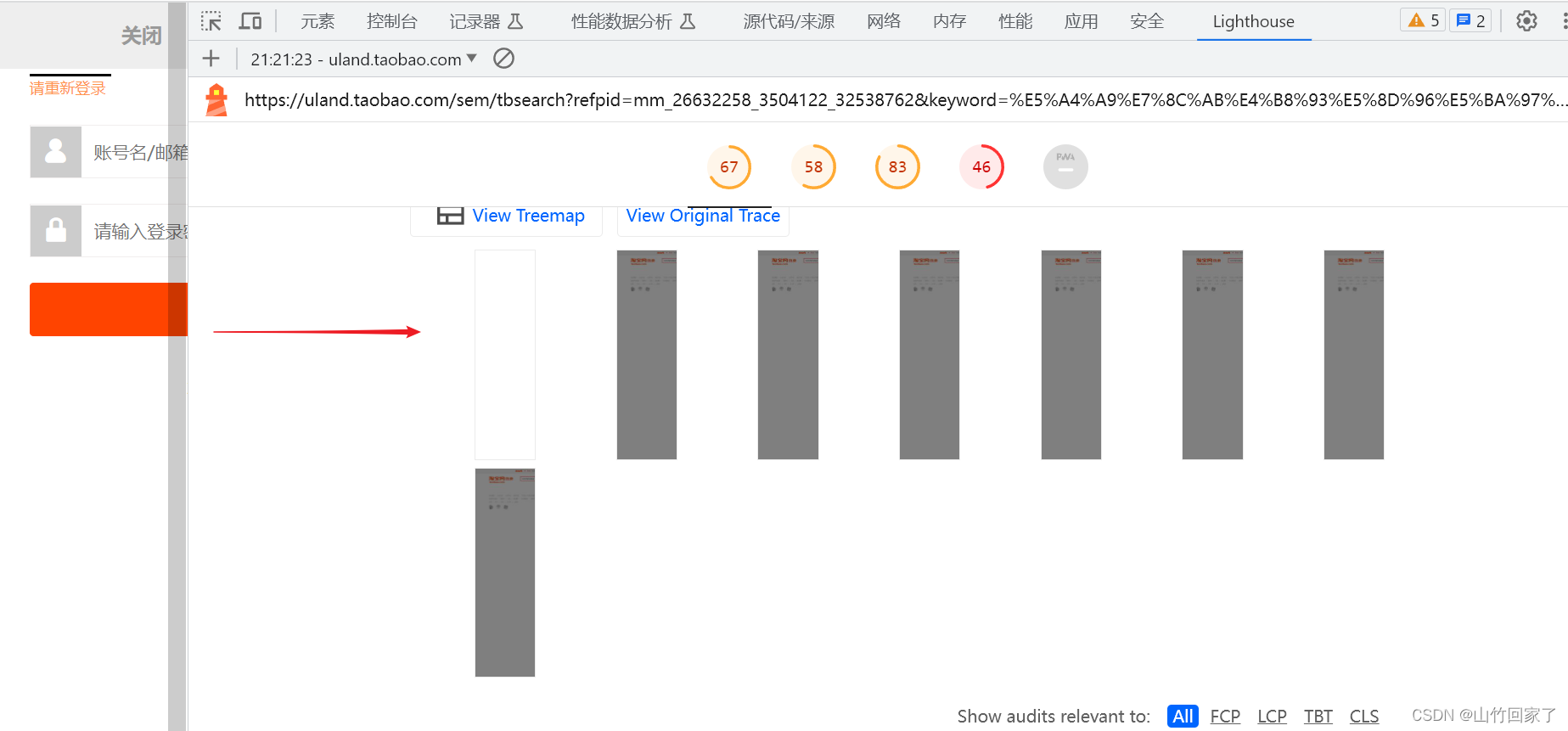Filter audits by CLS

tap(1364, 716)
